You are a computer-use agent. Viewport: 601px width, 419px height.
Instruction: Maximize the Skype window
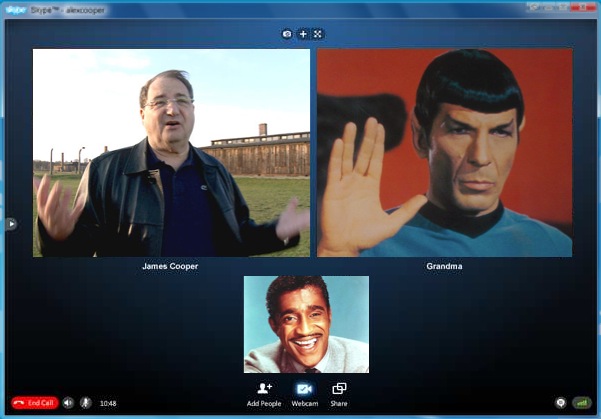(558, 6)
